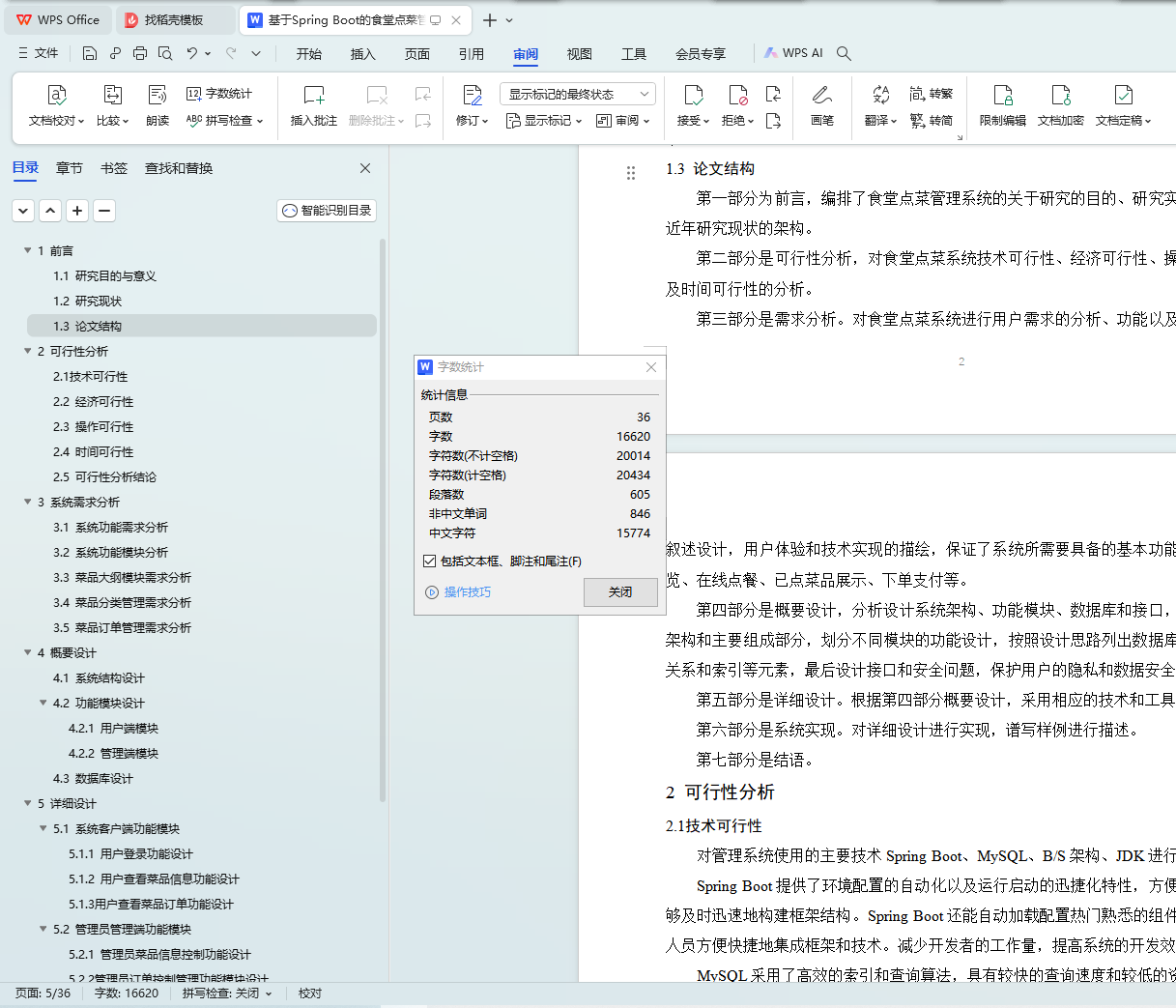Open Word Count (字数统计) in ribbon
Viewport: 1176px width, 1008px height.
tap(219, 94)
